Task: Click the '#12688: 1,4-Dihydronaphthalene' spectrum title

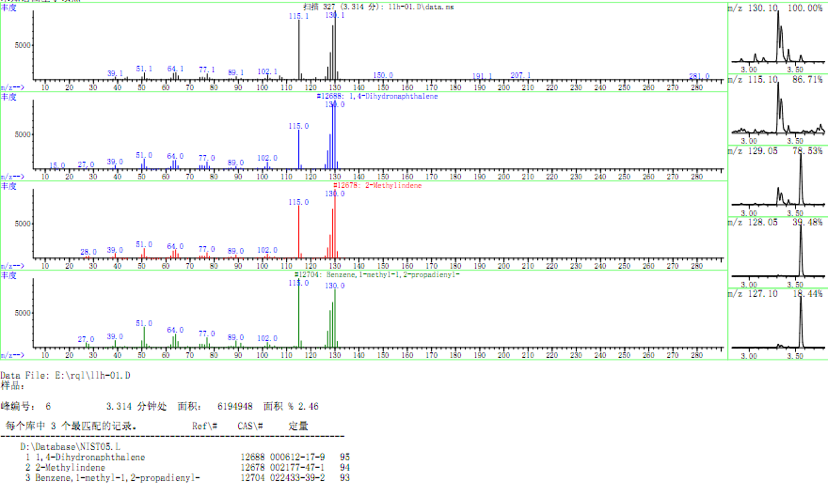Action: [x=377, y=96]
